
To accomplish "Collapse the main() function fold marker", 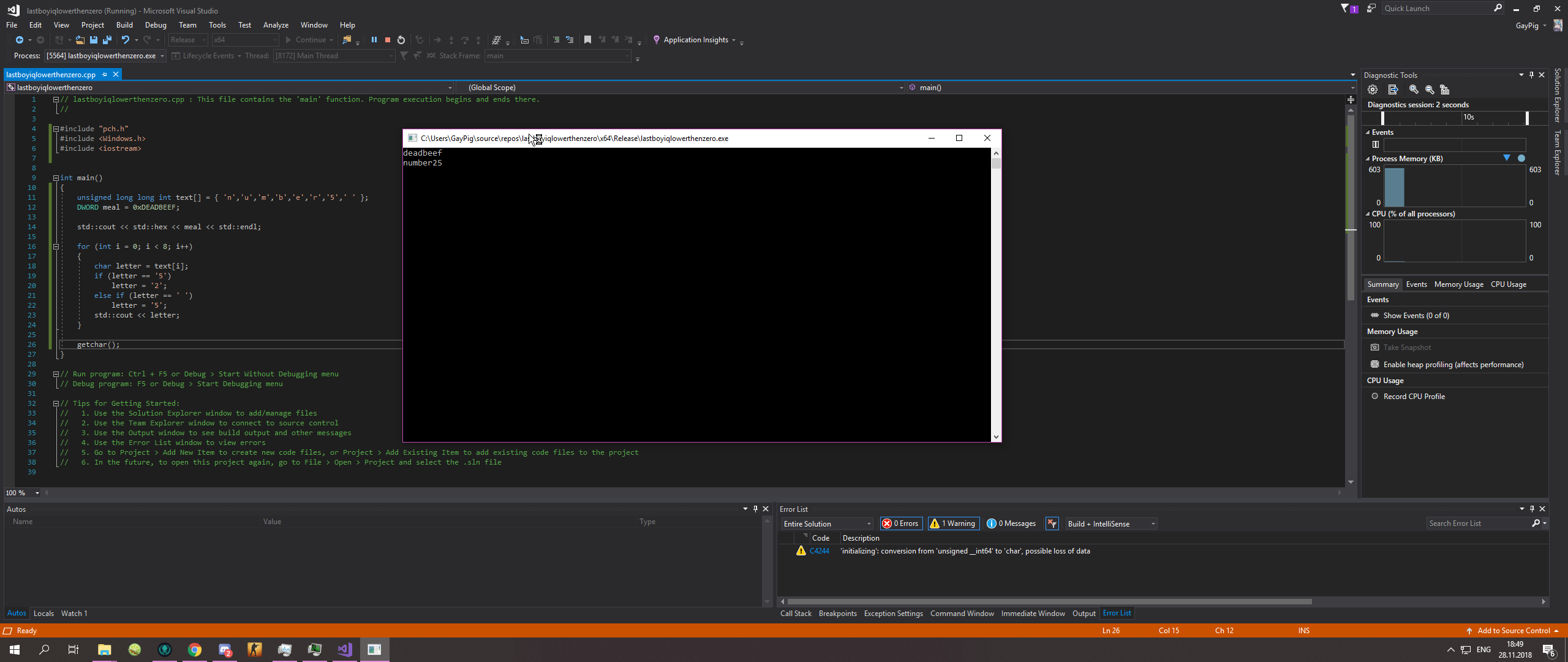I will coord(56,178).
